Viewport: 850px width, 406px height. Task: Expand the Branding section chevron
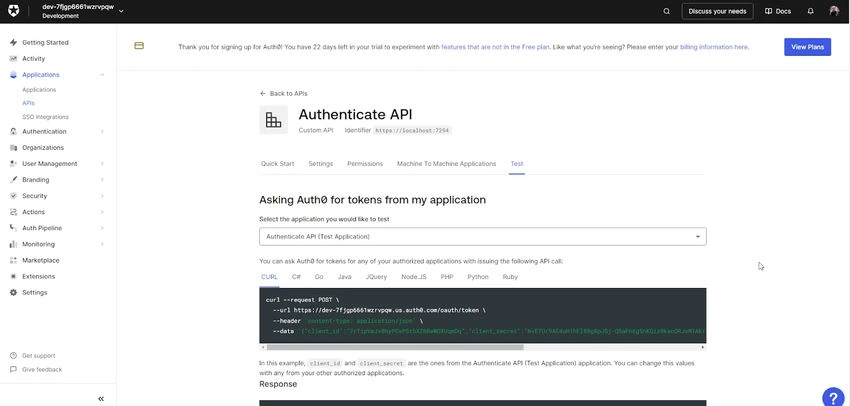point(102,179)
